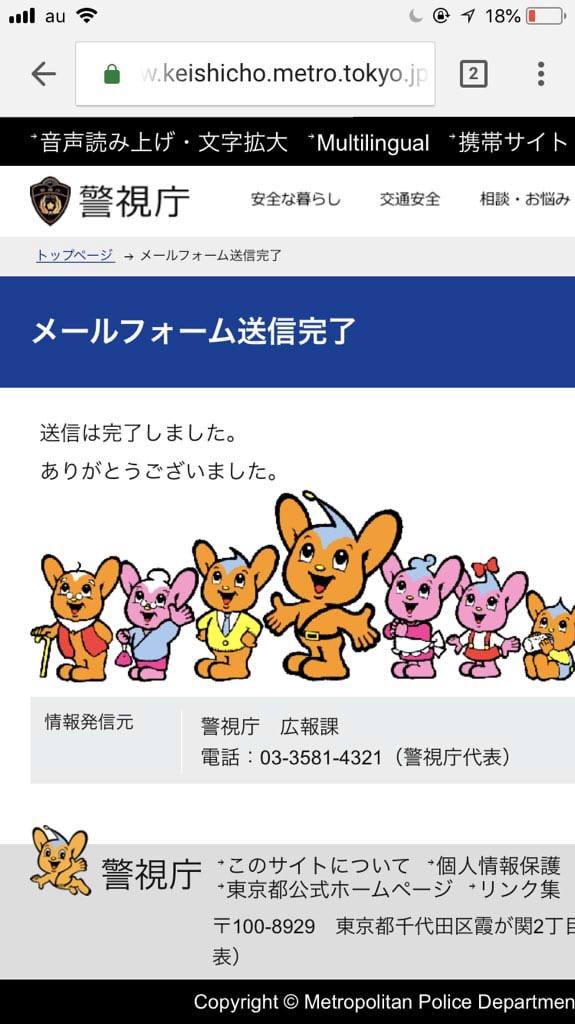
Task: Click the large central Pipo-kun mascot image
Action: [x=327, y=586]
